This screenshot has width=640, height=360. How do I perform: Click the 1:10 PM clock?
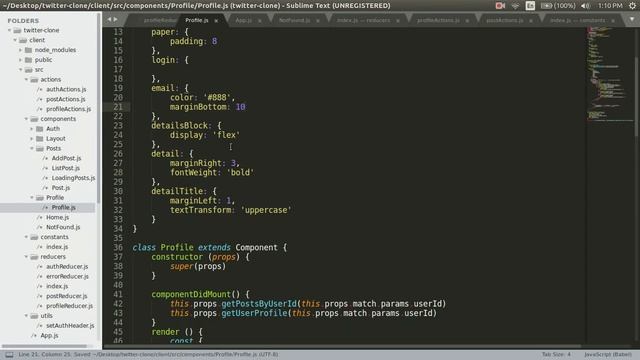point(610,6)
